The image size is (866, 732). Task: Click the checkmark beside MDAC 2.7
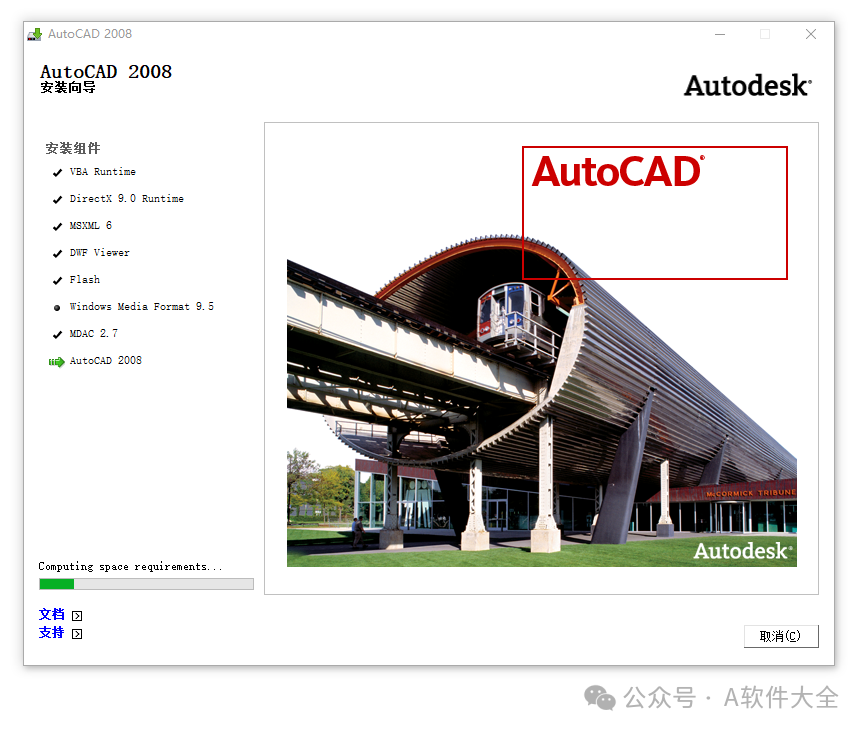click(57, 335)
